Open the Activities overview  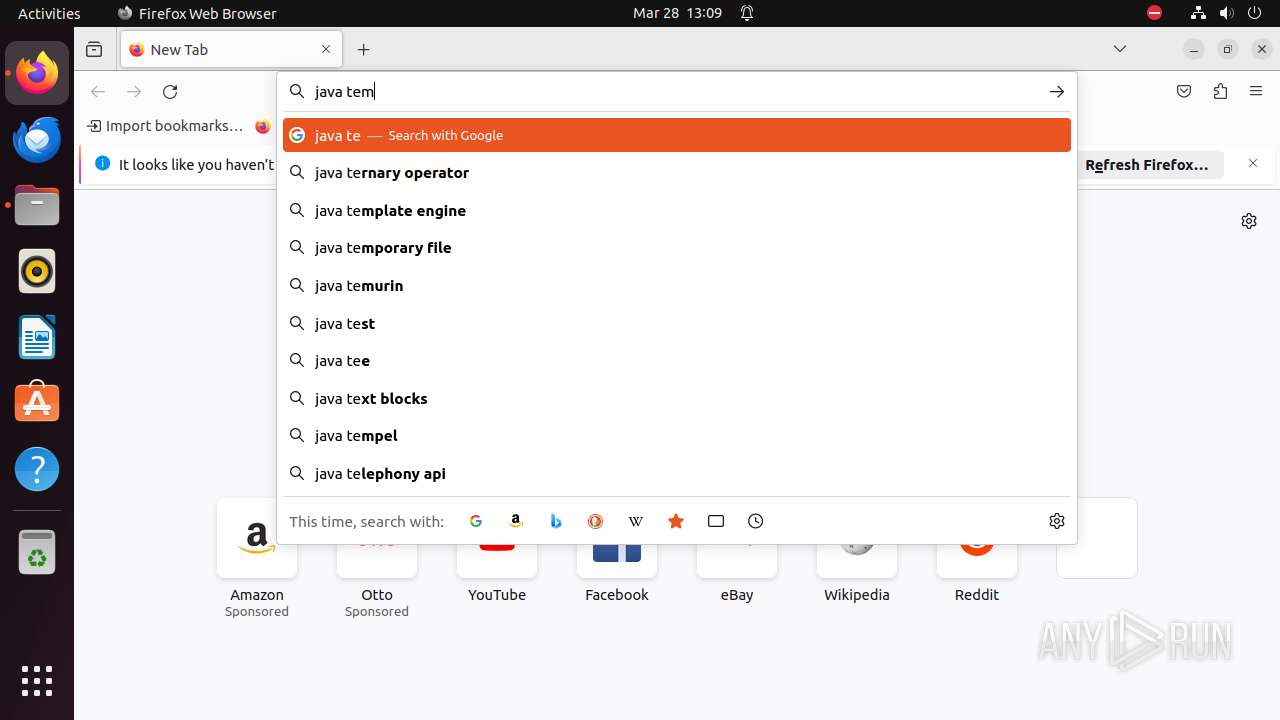(49, 13)
